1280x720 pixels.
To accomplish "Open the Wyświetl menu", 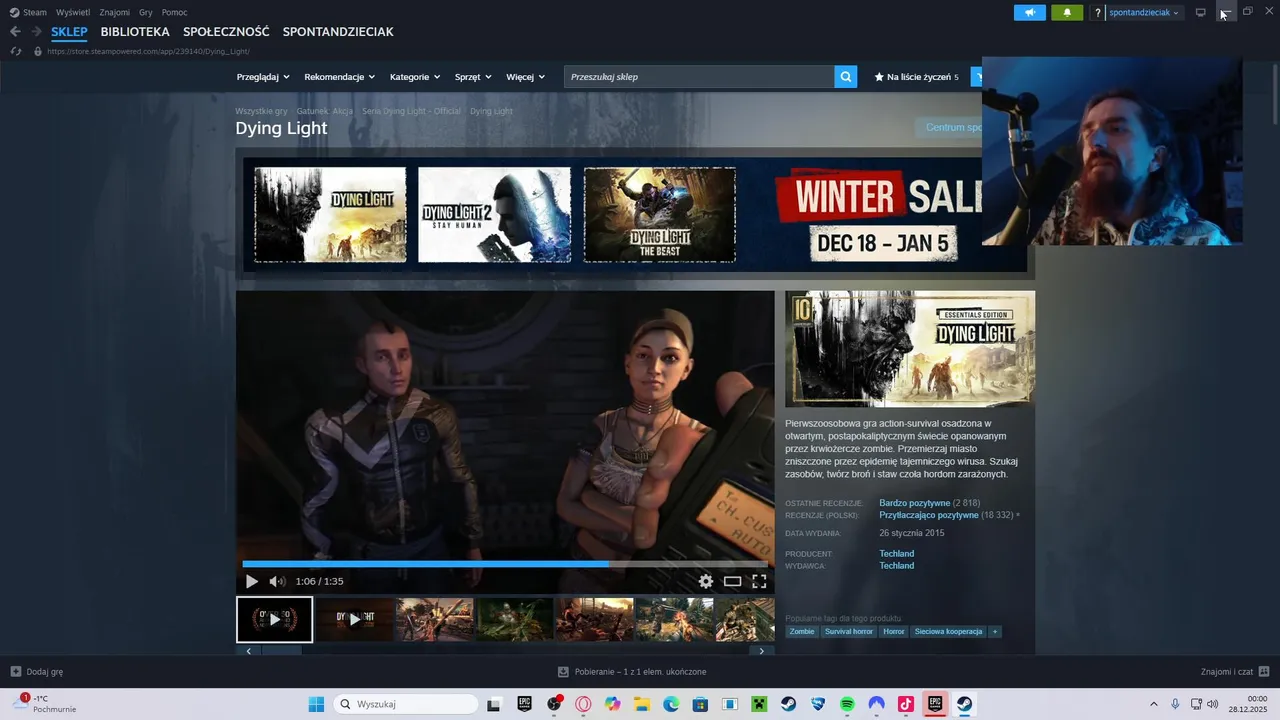I will [73, 12].
